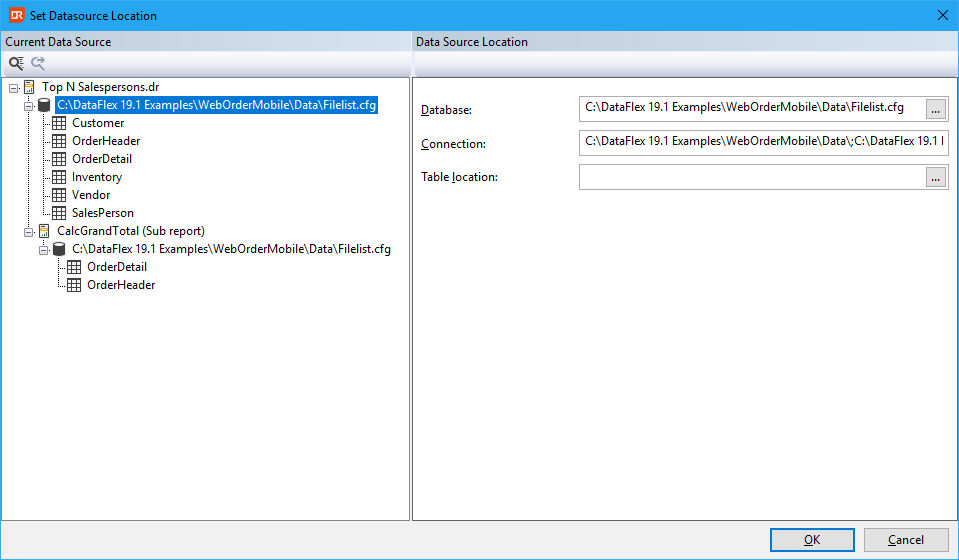This screenshot has width=959, height=560.
Task: Collapse the Filelist.cfg node under CalcGrandTotal
Action: coord(43,250)
